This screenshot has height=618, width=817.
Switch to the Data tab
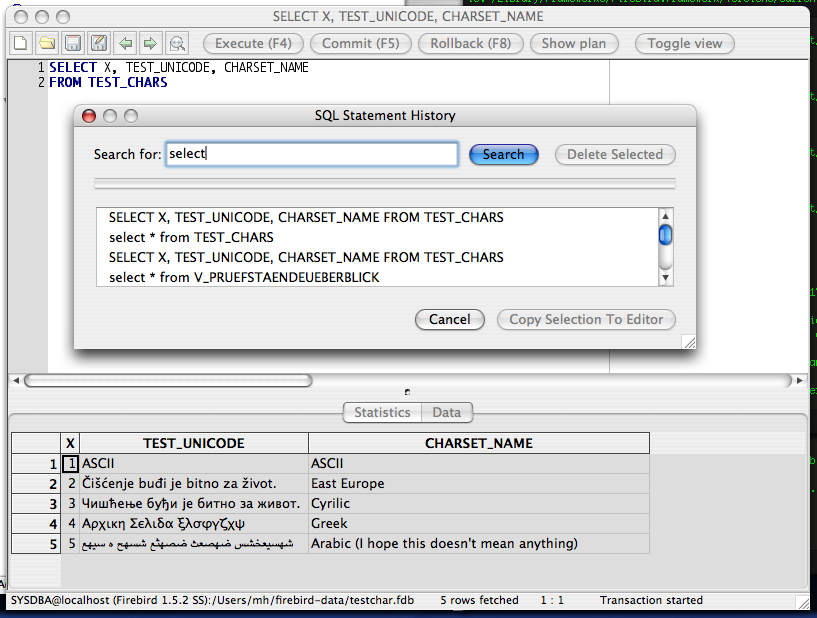pyautogui.click(x=446, y=412)
